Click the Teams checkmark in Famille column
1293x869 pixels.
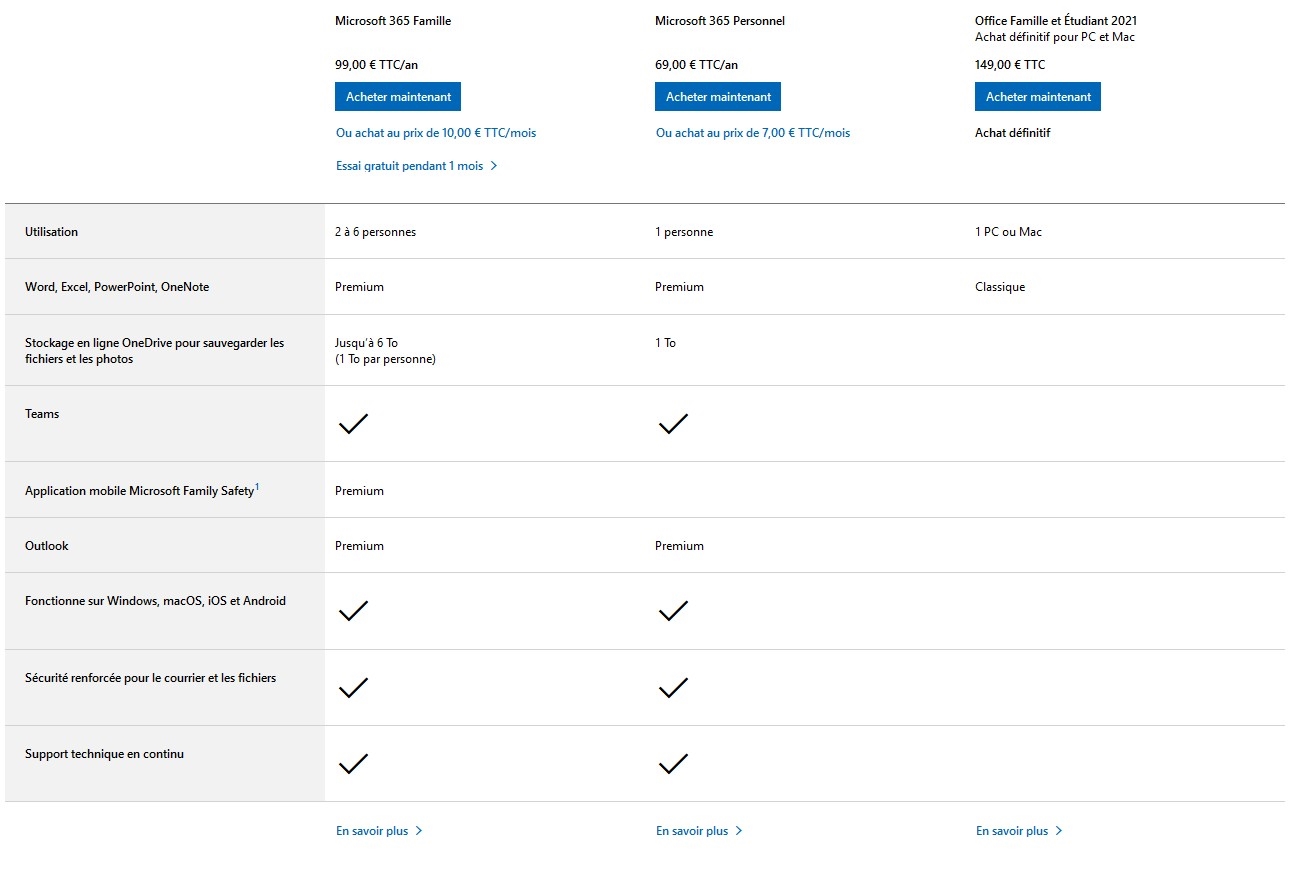click(353, 424)
